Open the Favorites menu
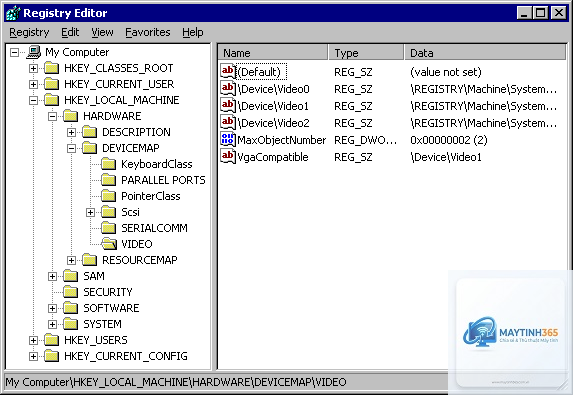This screenshot has height=395, width=573. pos(148,33)
